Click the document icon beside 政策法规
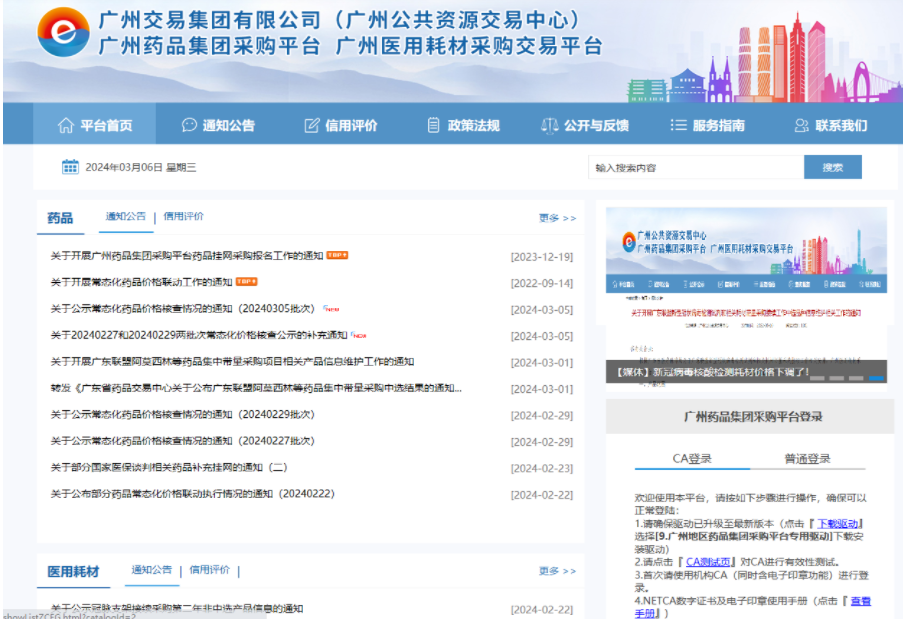Image resolution: width=903 pixels, height=626 pixels. pyautogui.click(x=433, y=125)
